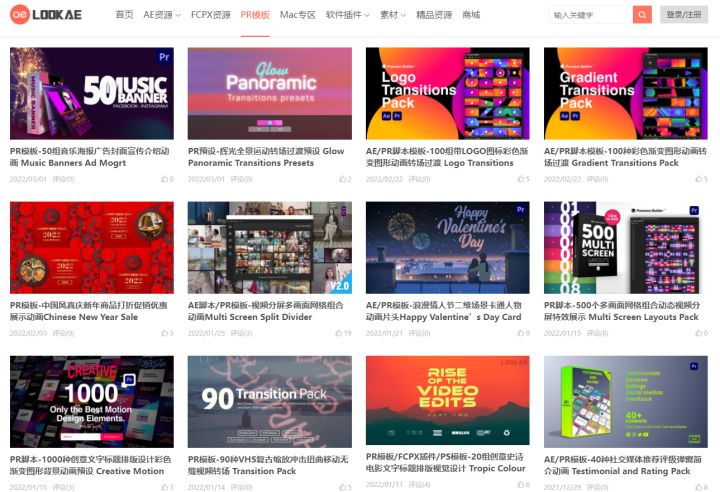Open the V2.0 multi screen split thumbnail

point(270,248)
